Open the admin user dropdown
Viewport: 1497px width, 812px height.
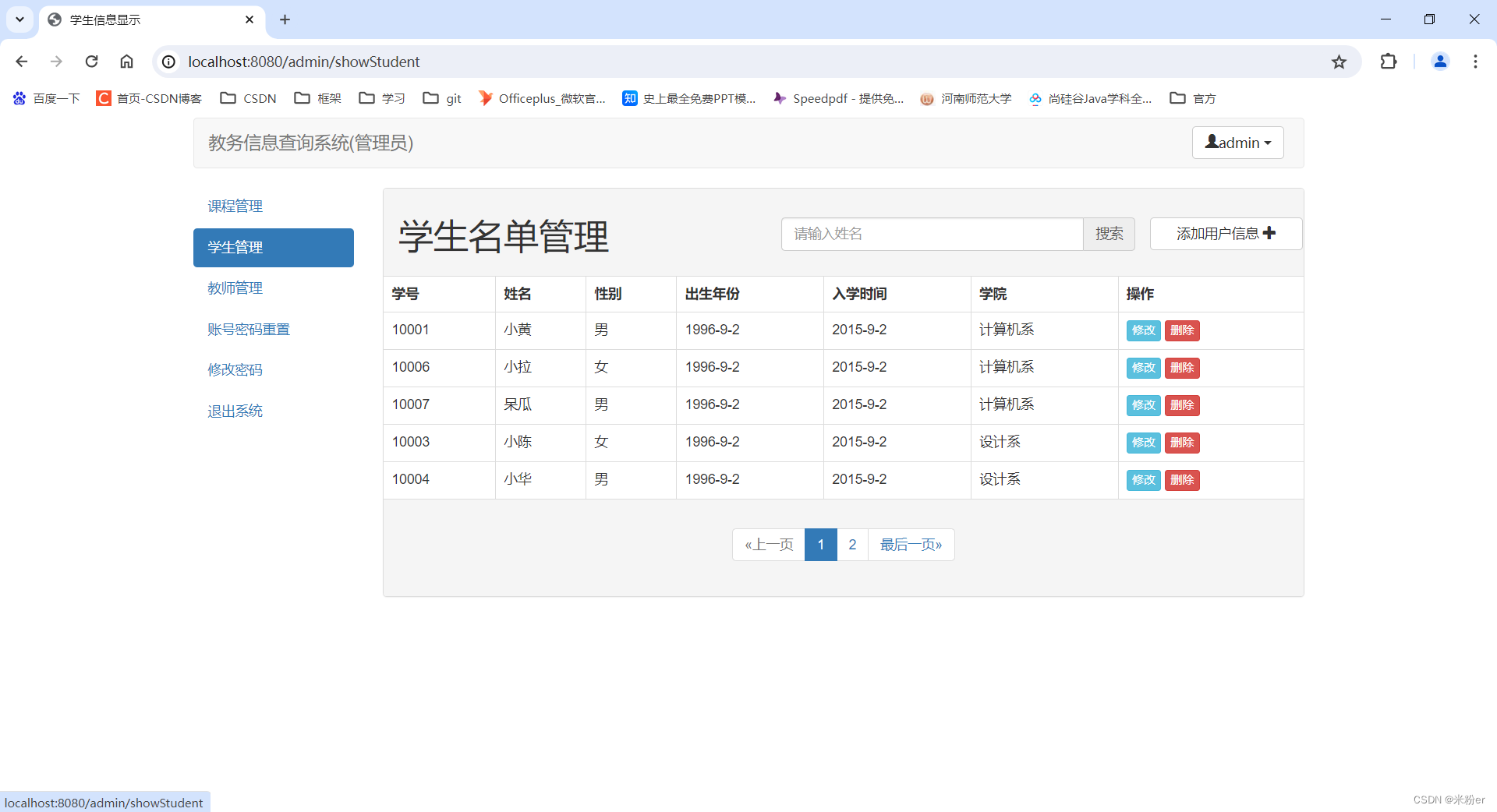click(1237, 143)
